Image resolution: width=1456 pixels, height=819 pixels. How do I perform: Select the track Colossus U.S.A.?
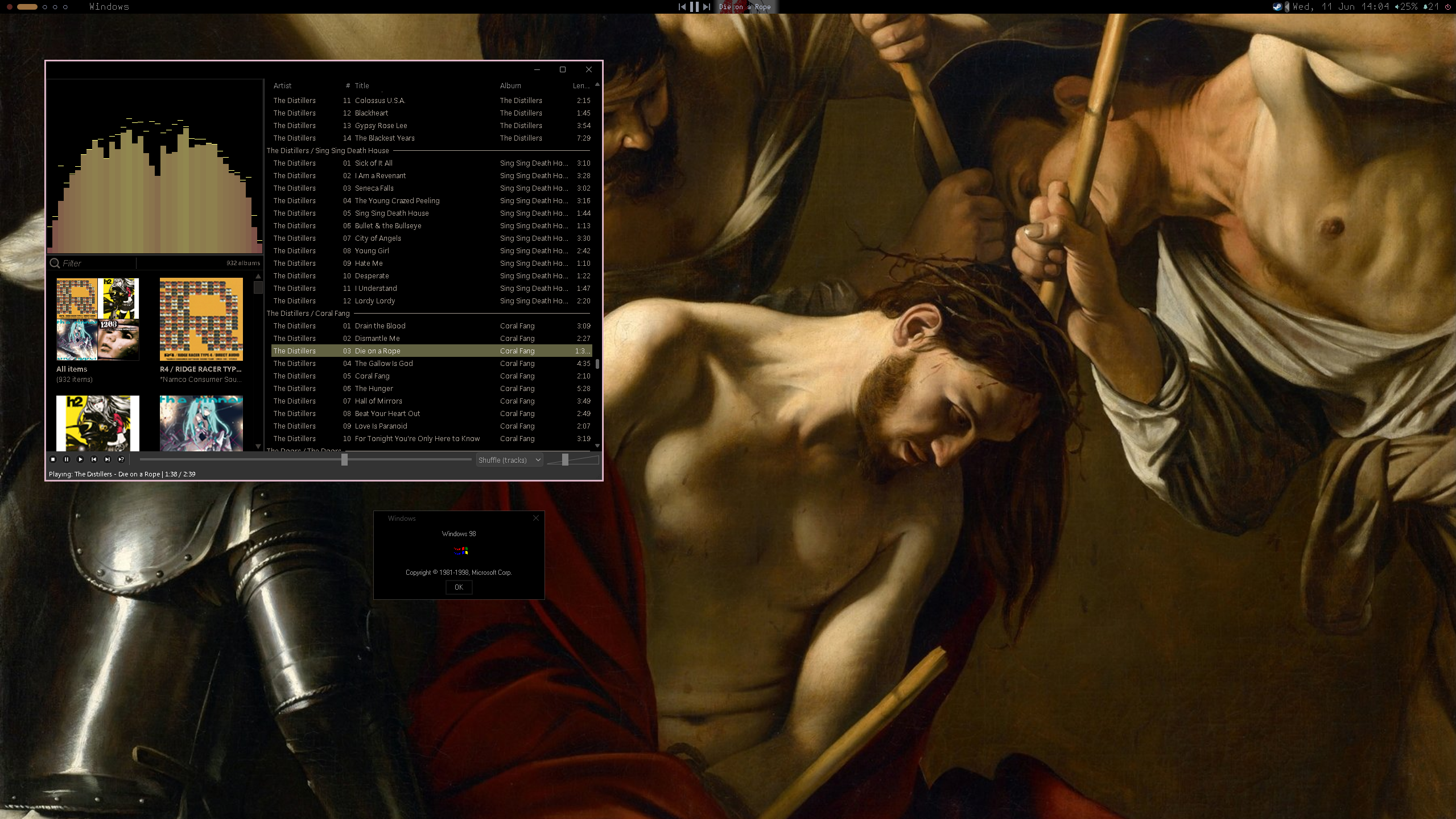pos(431,101)
